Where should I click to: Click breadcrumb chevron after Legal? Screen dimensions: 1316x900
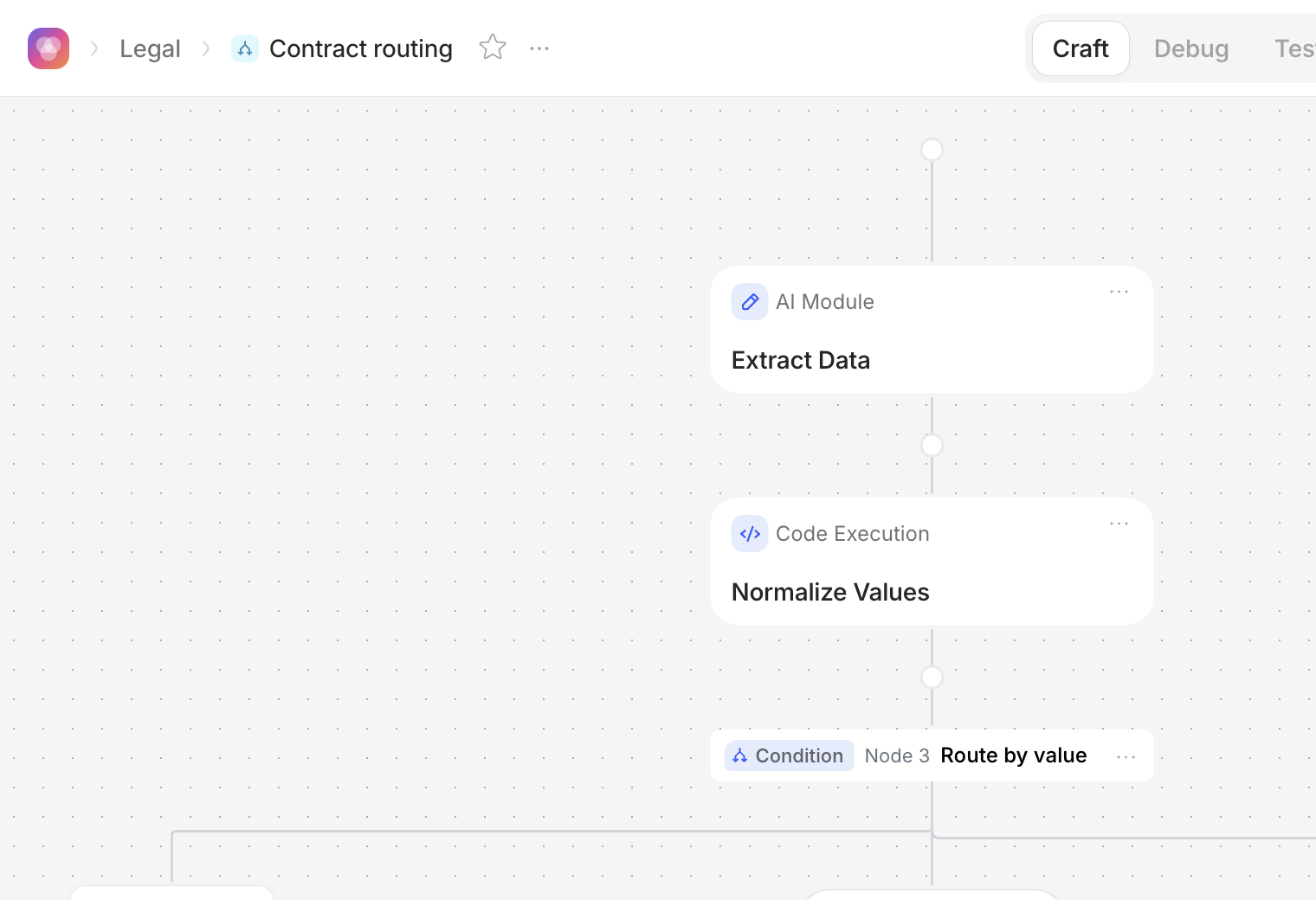pos(206,48)
